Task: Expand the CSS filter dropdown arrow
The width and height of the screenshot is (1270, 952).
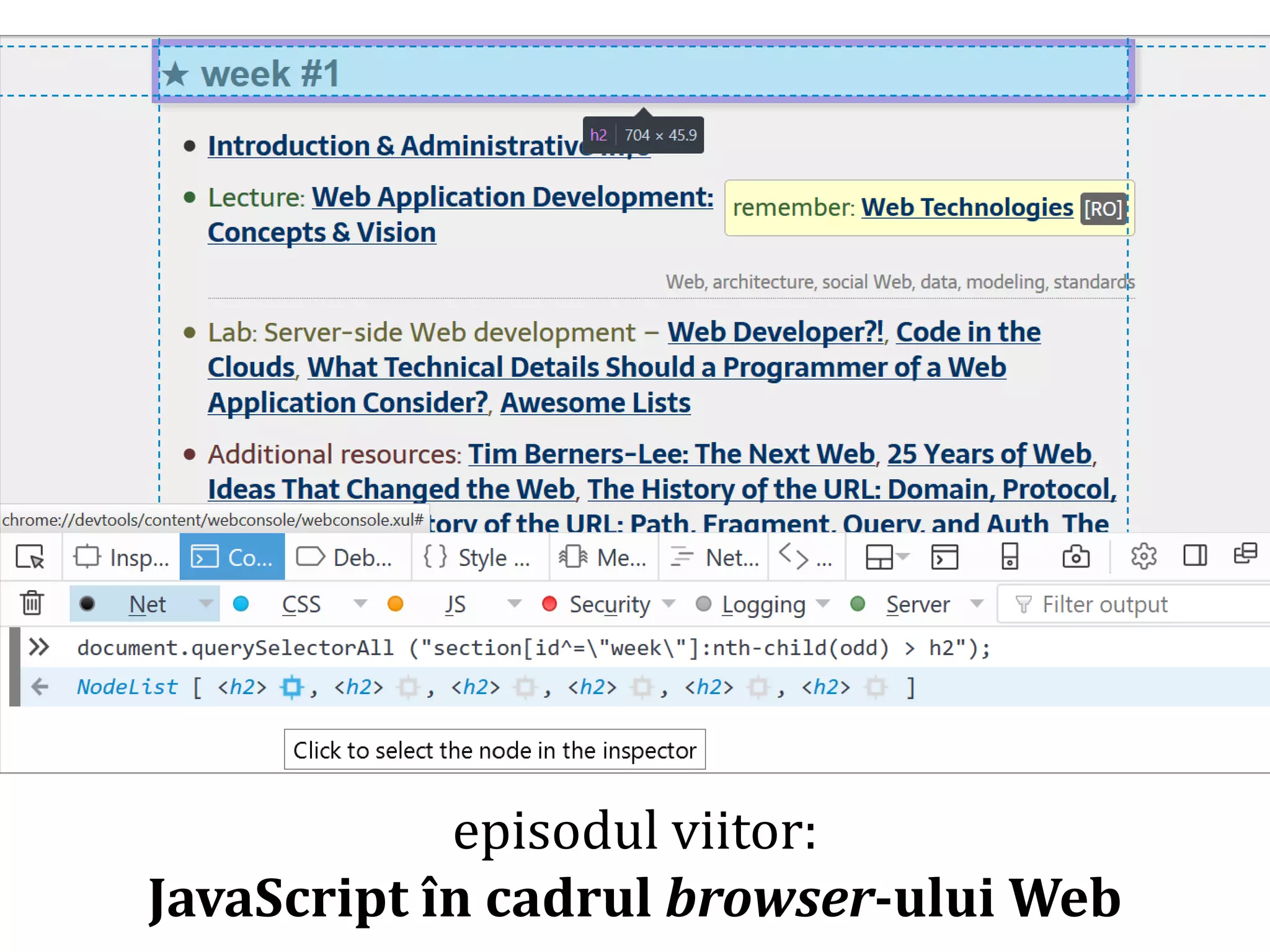Action: [360, 603]
